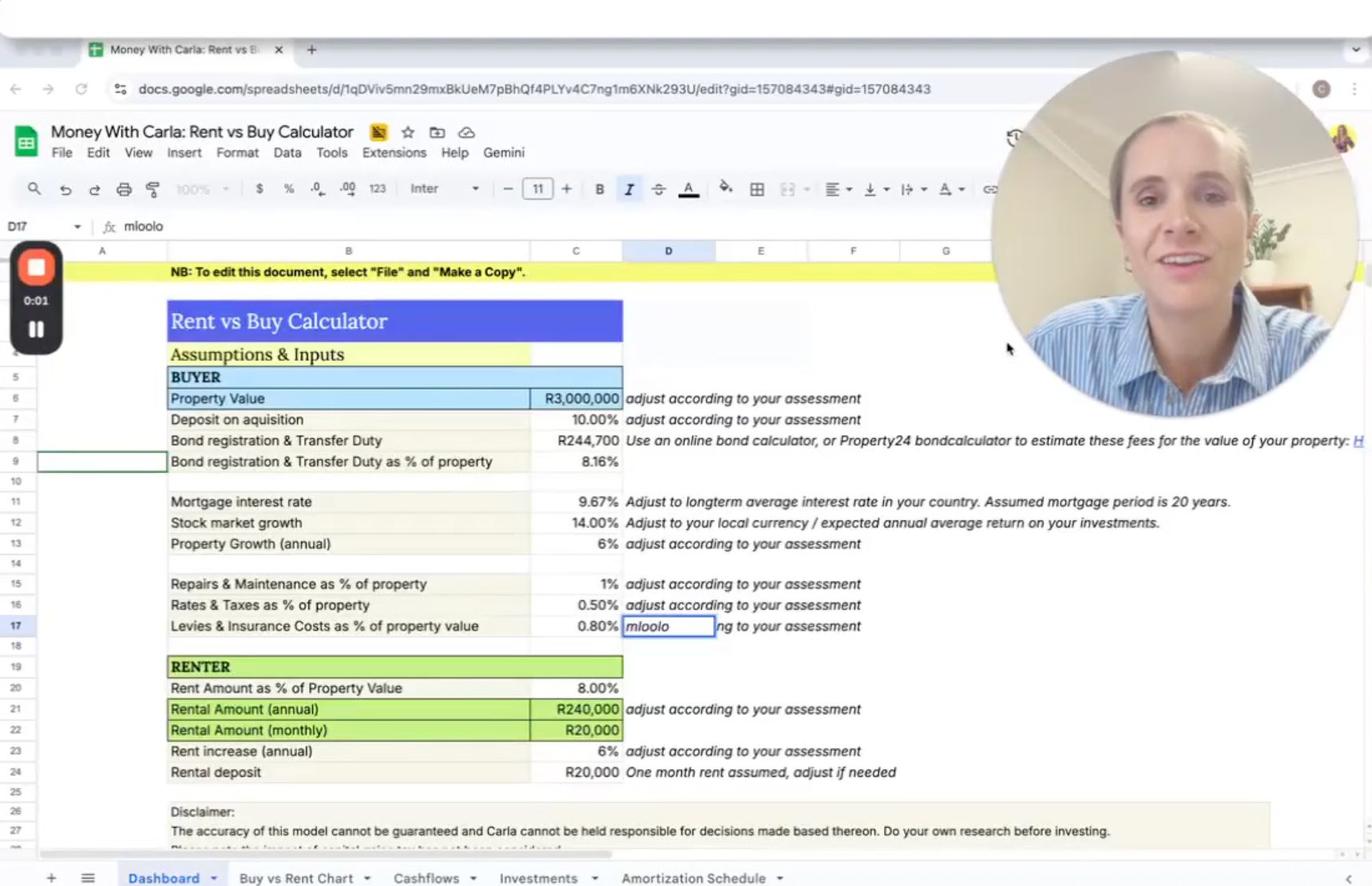Reload the page in the browser
This screenshot has width=1372, height=886.
tap(81, 89)
